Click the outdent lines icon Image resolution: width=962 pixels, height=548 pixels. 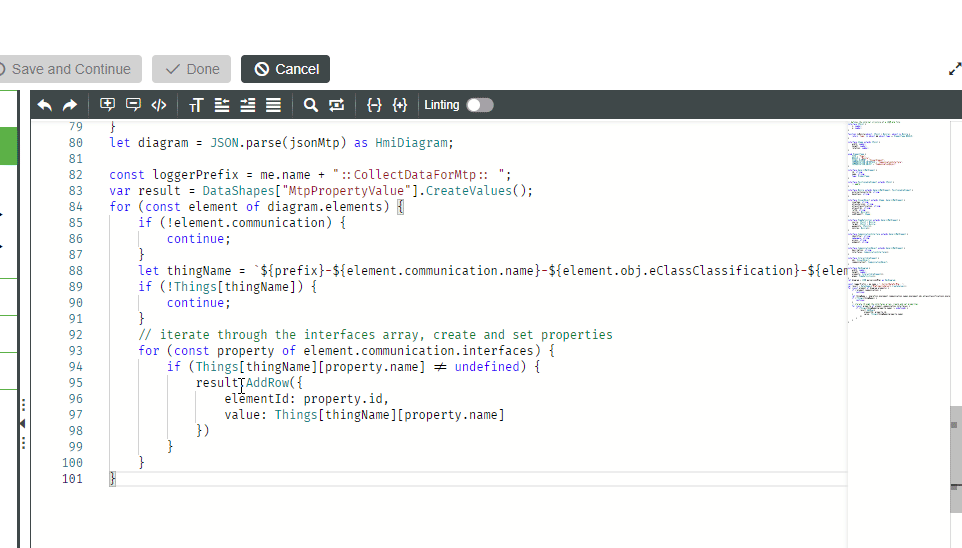tap(221, 105)
